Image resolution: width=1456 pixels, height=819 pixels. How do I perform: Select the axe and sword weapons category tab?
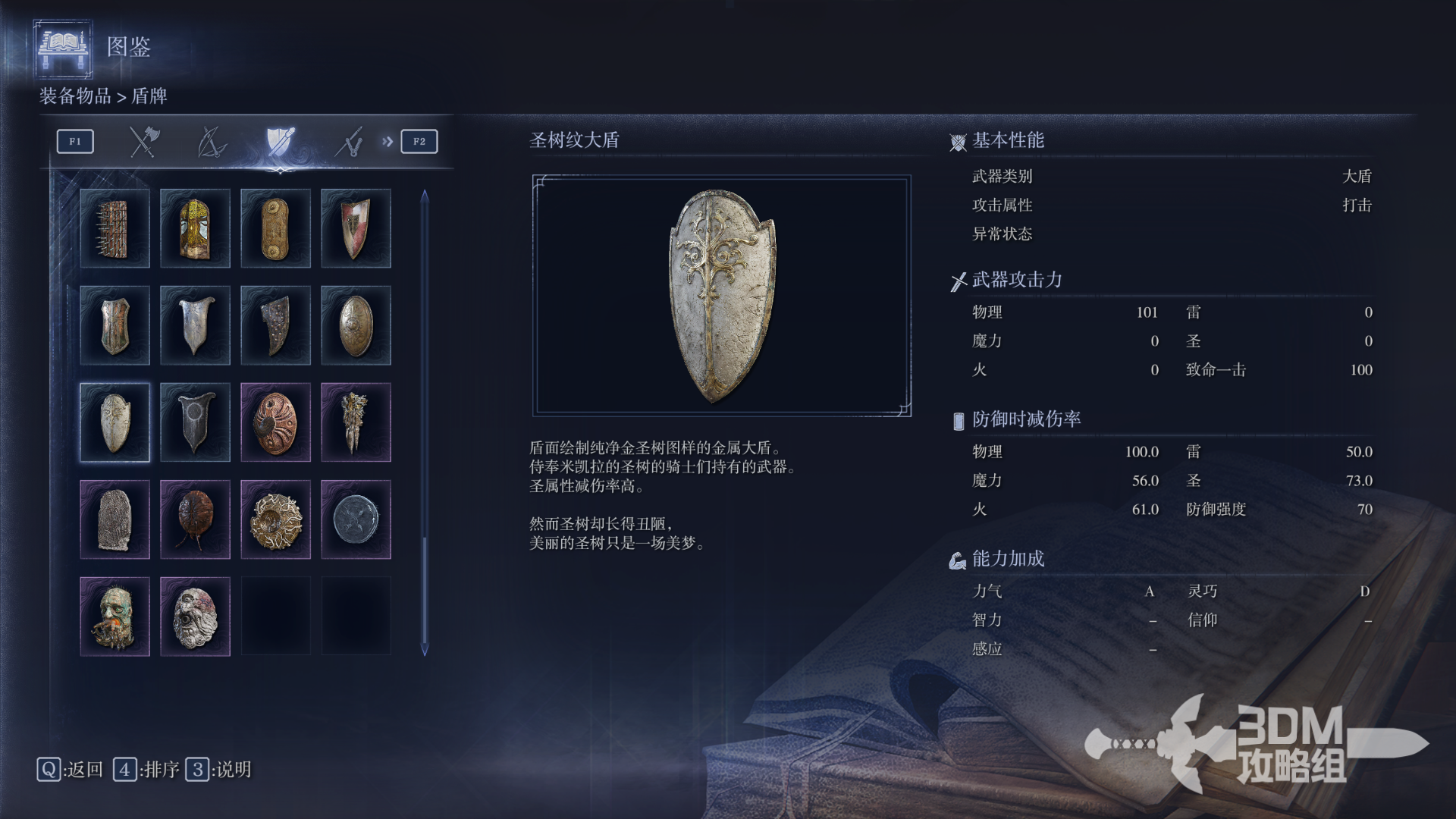[x=143, y=142]
